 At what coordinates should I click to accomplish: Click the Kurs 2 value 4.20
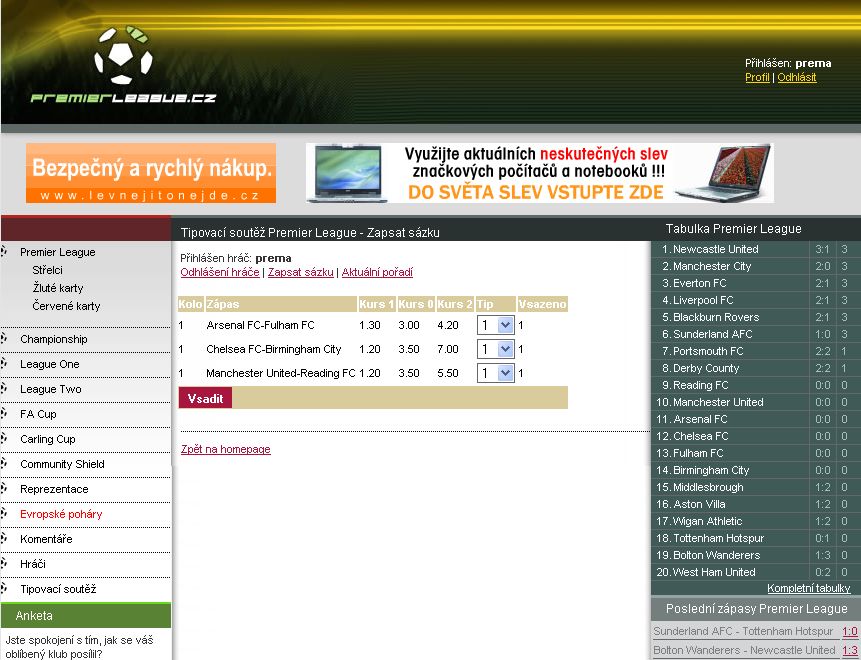[x=448, y=326]
